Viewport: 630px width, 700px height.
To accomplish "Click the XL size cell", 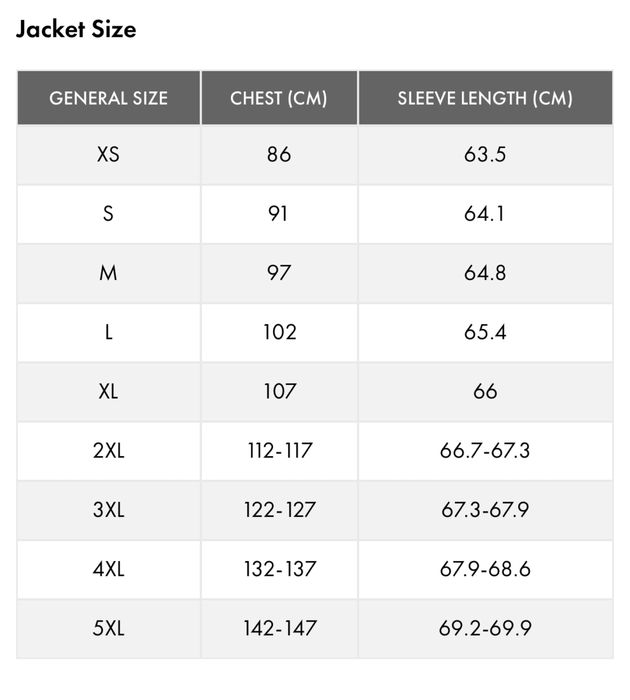I will (108, 391).
